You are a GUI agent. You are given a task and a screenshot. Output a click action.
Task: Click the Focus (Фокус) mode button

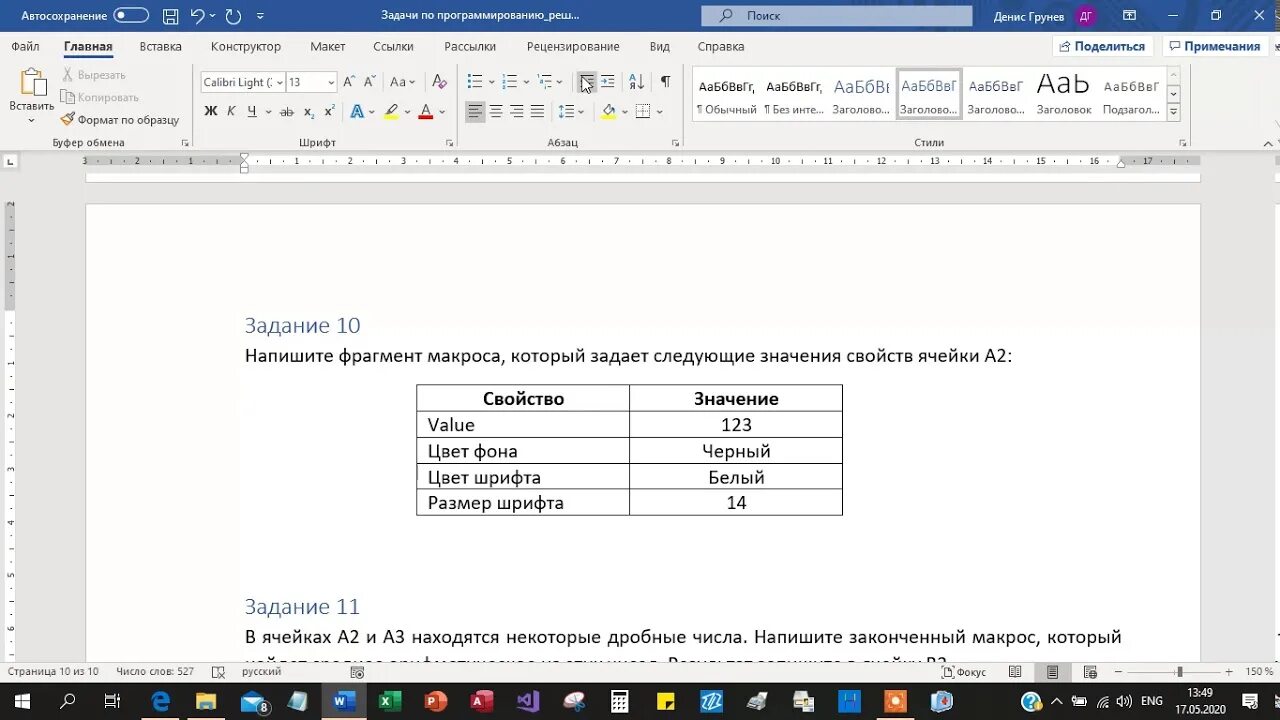[964, 672]
